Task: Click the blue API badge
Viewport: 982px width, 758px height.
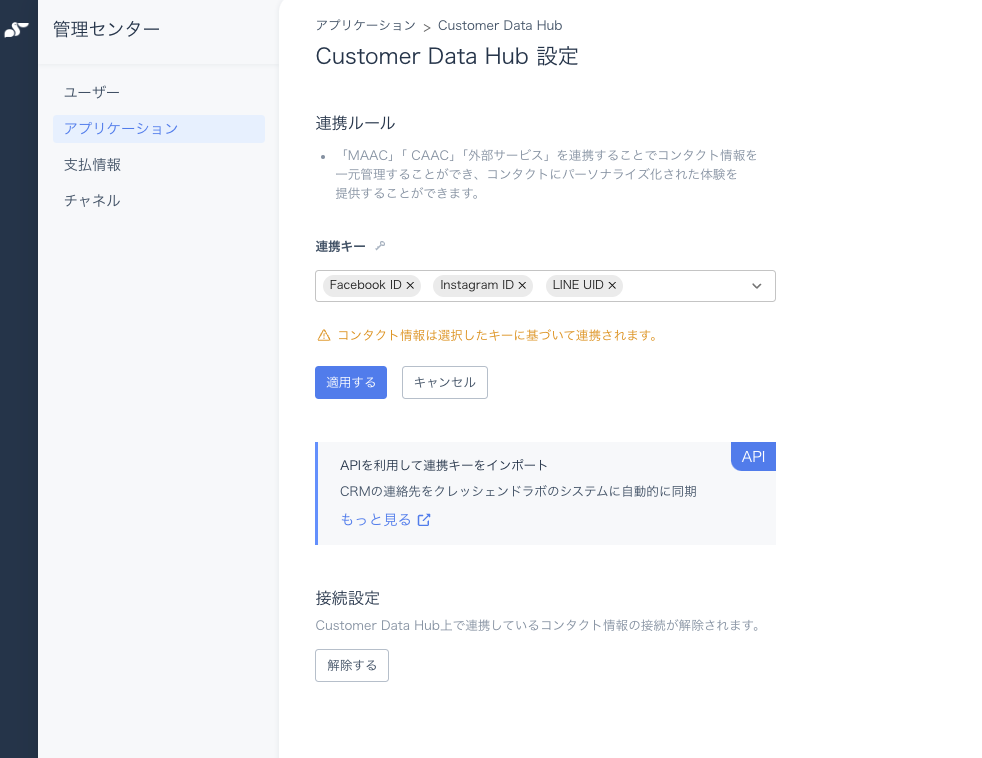Action: (753, 457)
